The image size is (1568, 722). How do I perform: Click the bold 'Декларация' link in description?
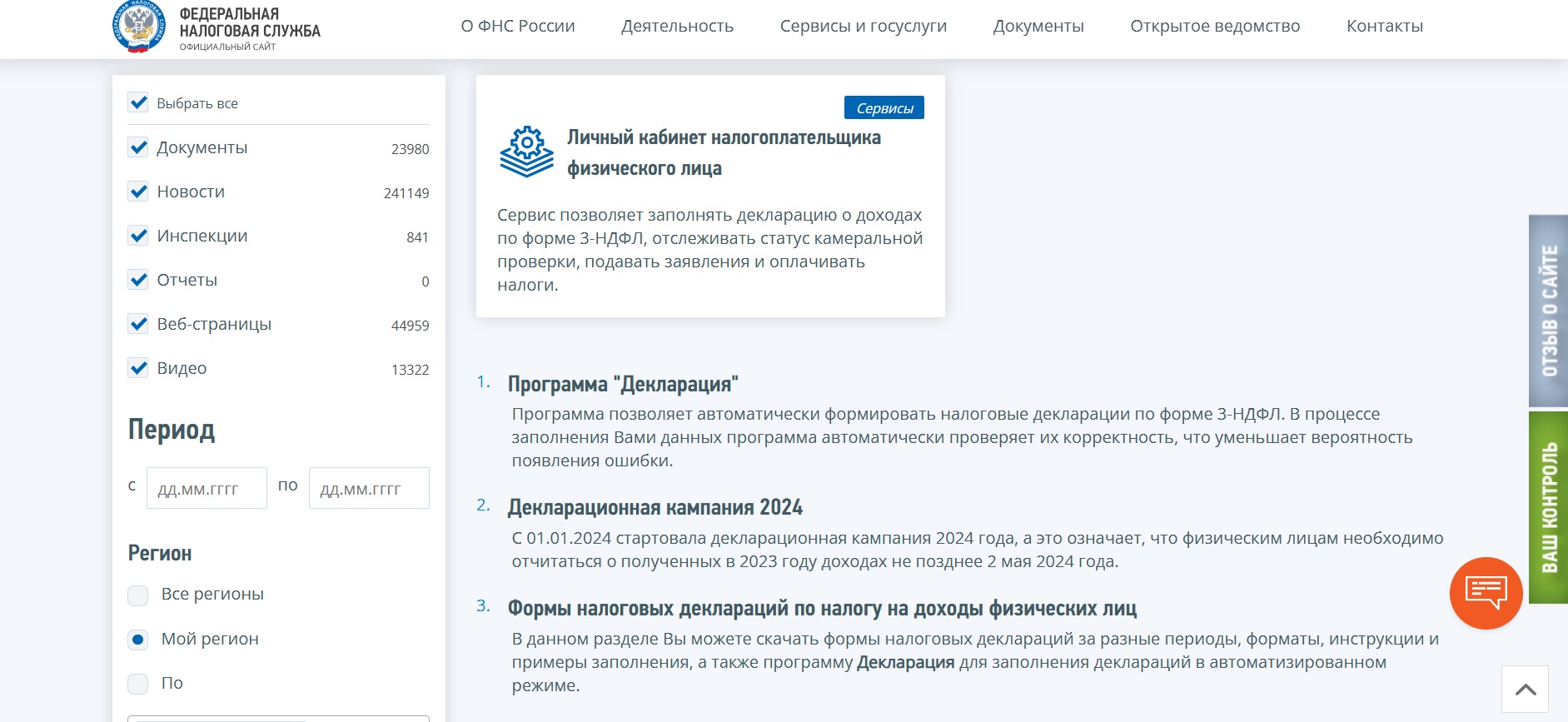click(906, 663)
